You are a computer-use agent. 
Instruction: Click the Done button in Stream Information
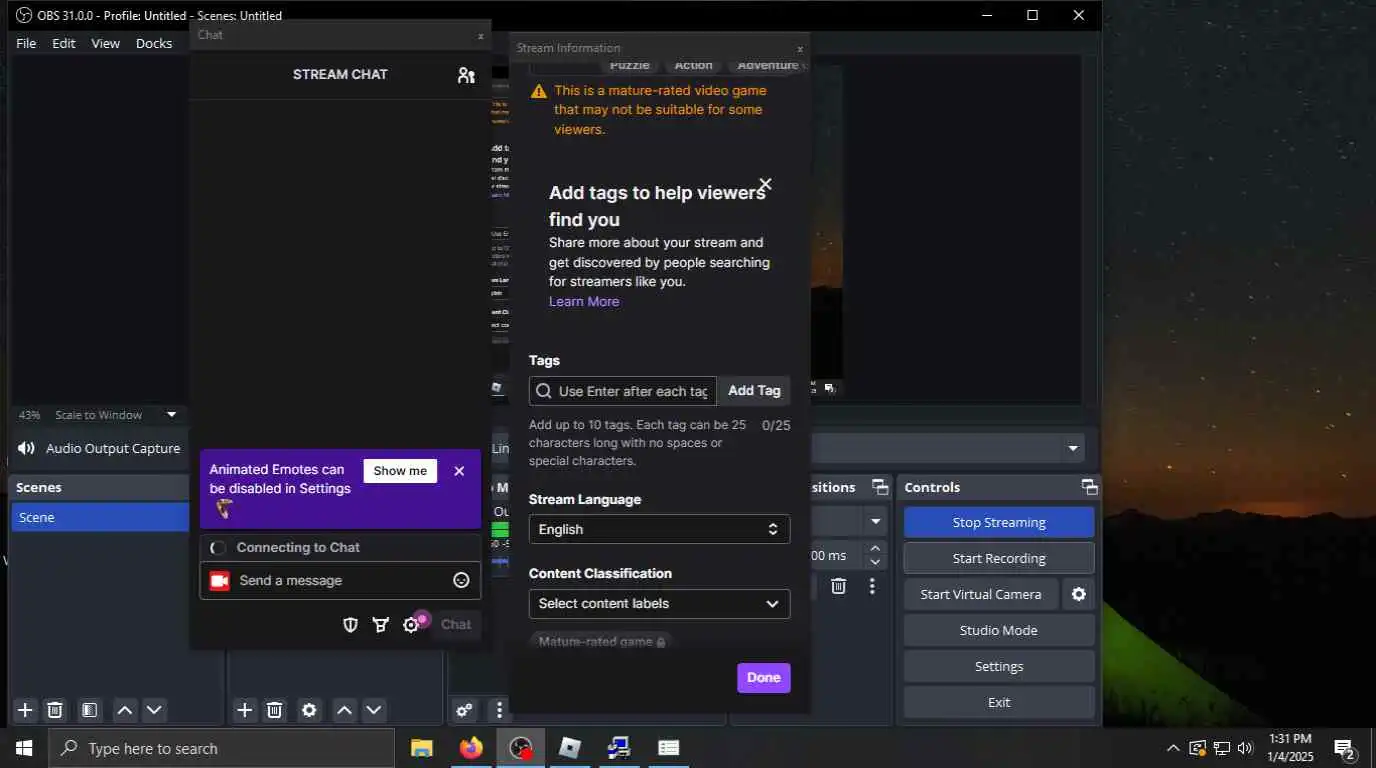(x=764, y=678)
